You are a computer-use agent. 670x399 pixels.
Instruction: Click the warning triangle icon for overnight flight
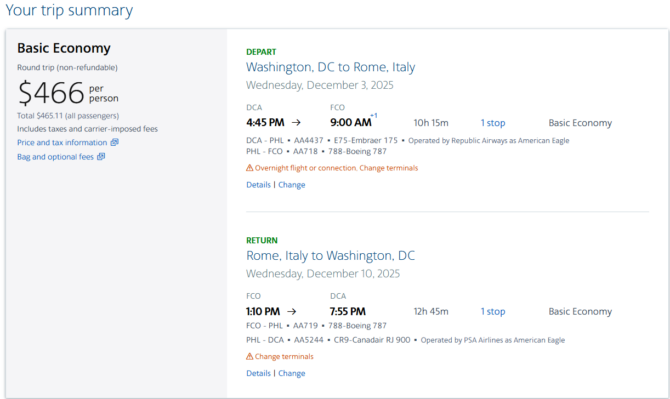[x=250, y=168]
